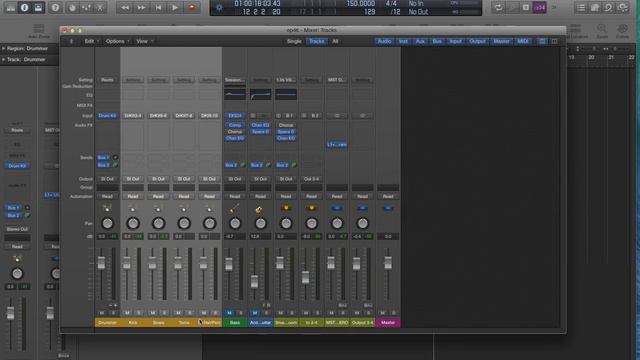Toggle the purple Count-in 1234 button
The image size is (640, 360).
540,7
